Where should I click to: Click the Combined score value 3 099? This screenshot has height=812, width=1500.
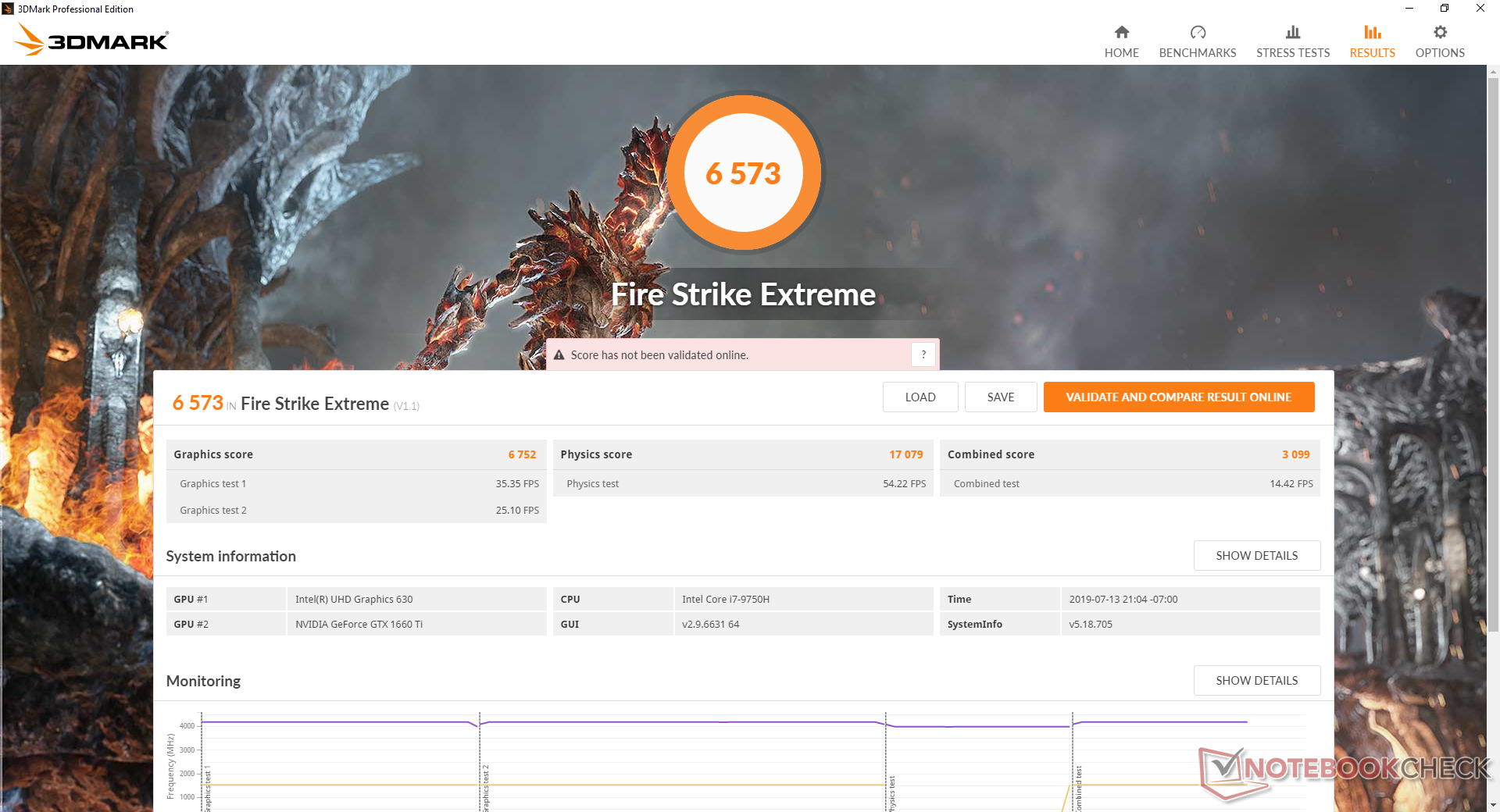1295,454
